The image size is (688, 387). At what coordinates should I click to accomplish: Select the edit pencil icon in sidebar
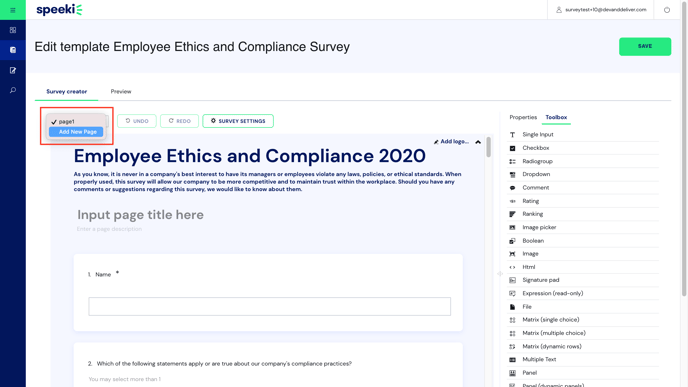pyautogui.click(x=13, y=70)
